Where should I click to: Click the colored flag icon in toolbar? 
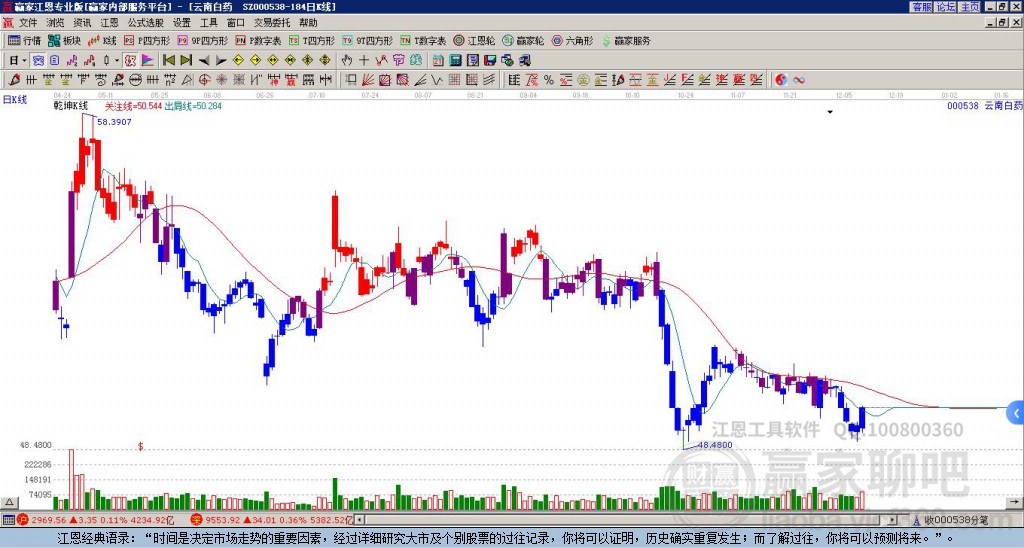click(x=148, y=61)
